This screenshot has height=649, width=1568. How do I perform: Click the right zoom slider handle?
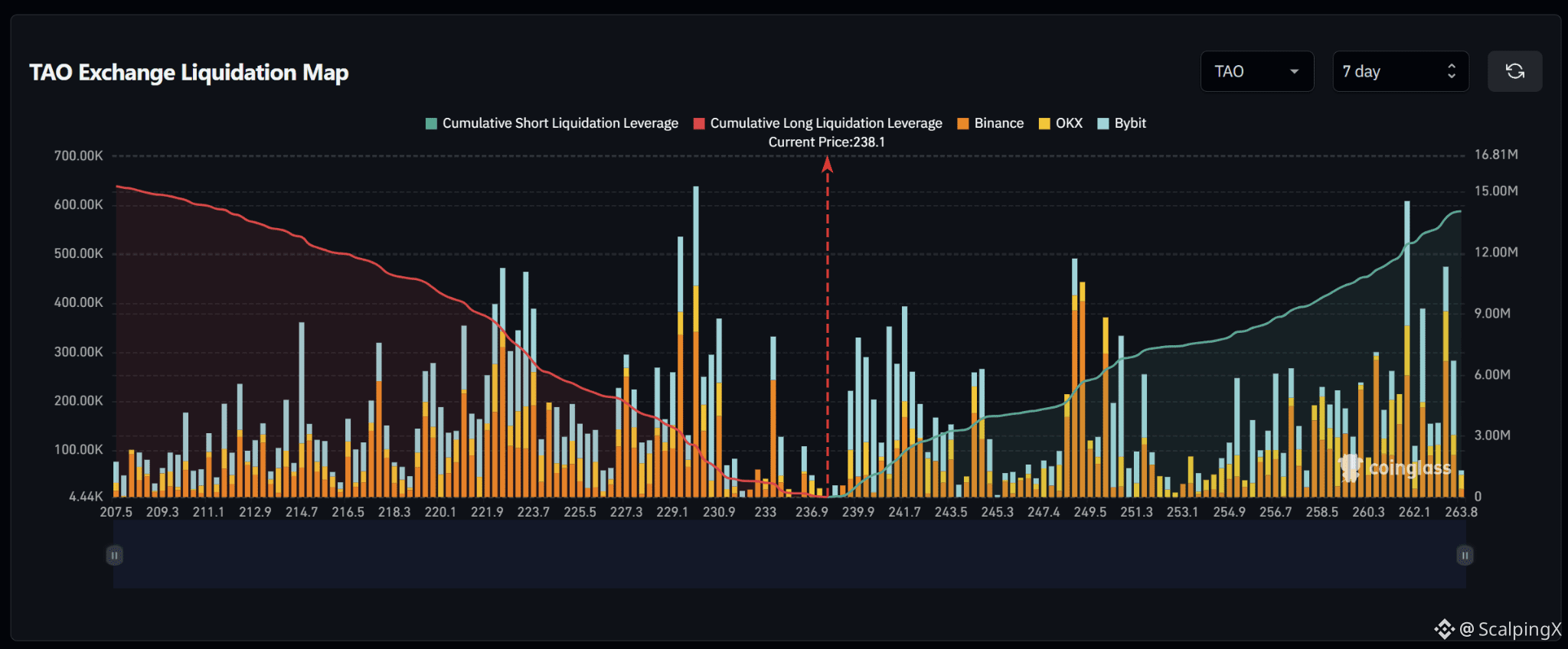pyautogui.click(x=1464, y=555)
